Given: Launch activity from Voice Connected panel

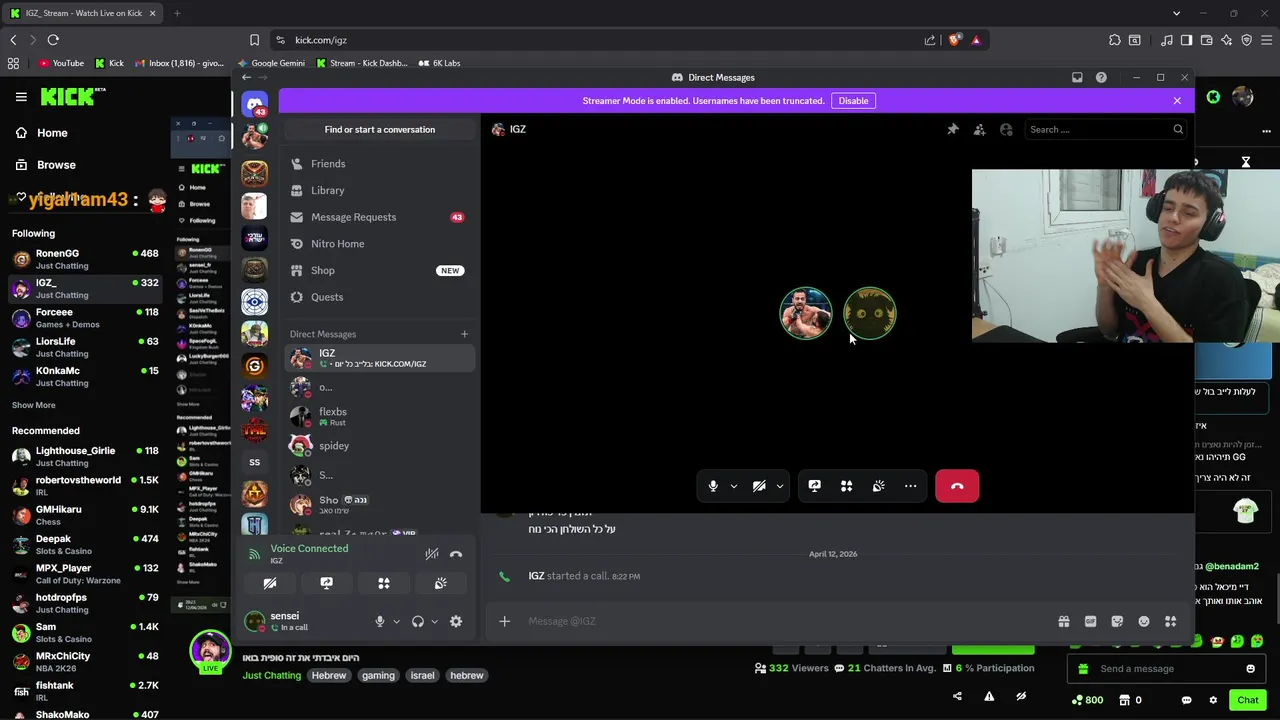Looking at the screenshot, I should pos(383,583).
